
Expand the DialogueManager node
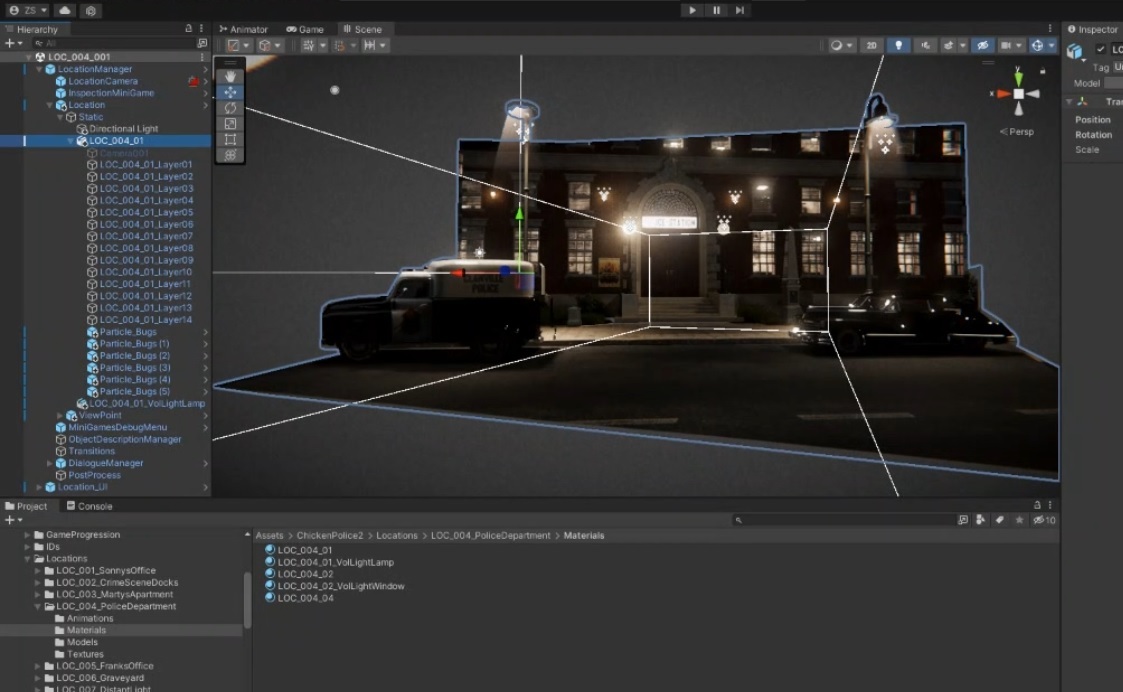[49, 463]
